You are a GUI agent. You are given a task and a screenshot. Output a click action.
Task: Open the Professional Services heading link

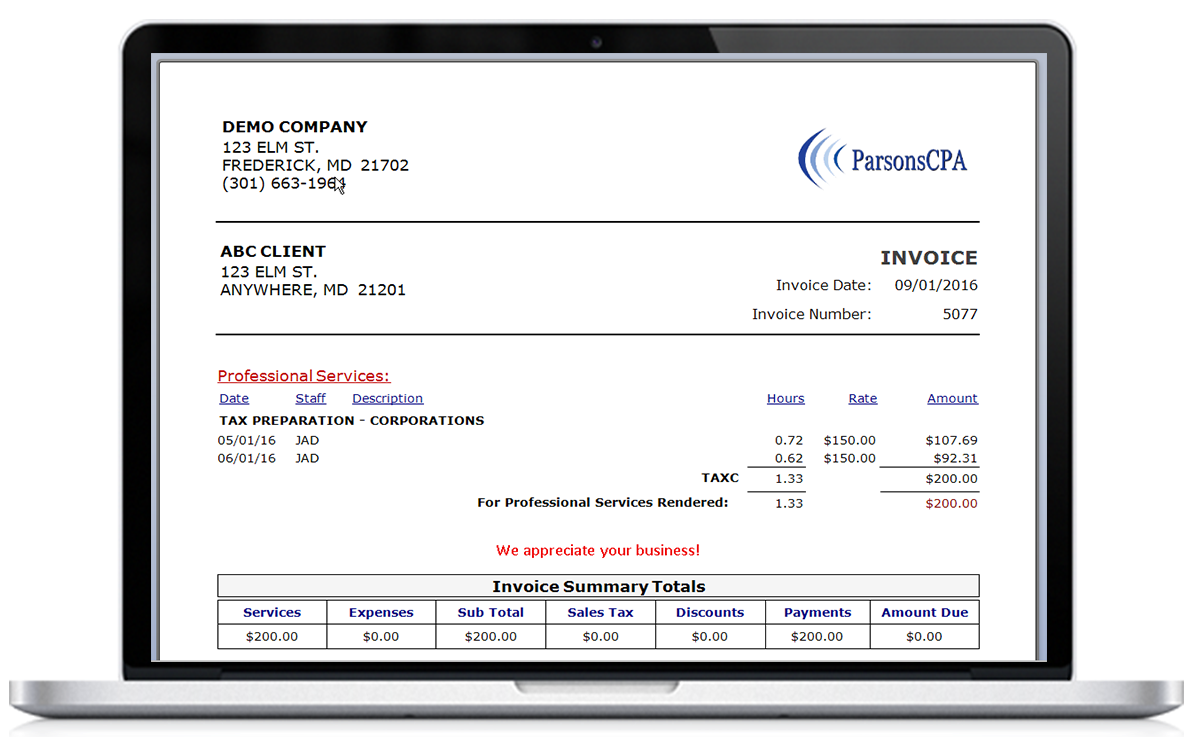[x=304, y=376]
